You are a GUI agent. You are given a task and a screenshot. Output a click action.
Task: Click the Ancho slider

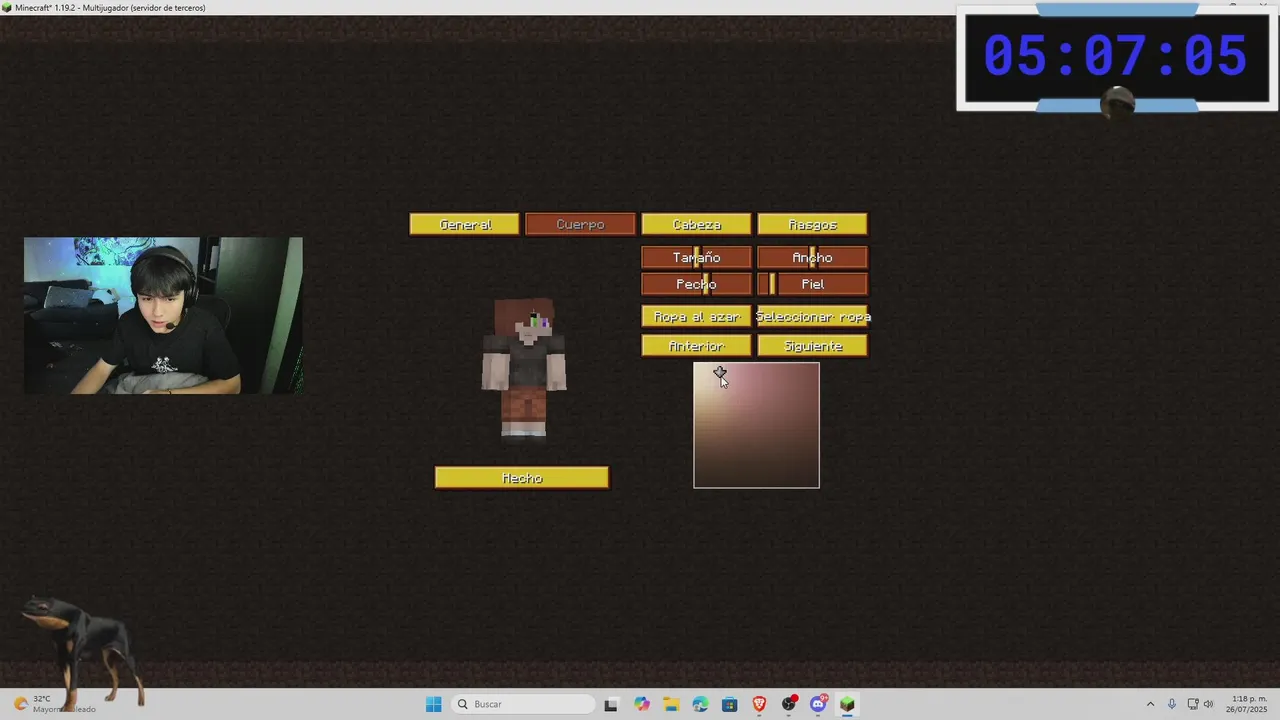click(812, 257)
